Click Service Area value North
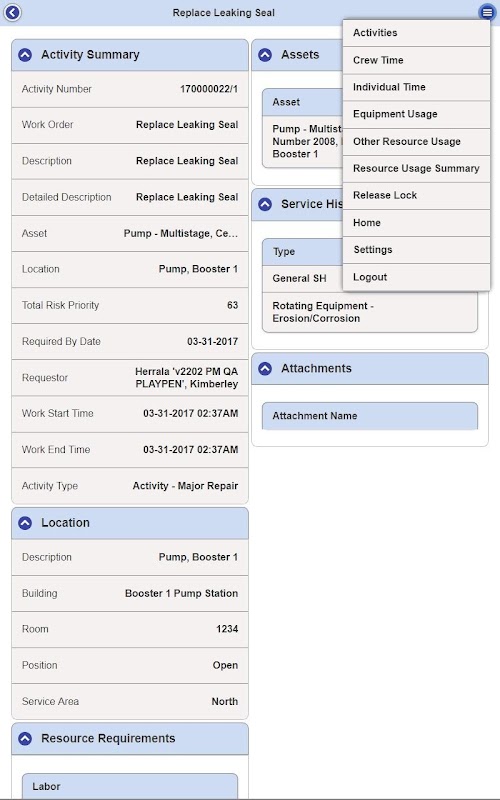This screenshot has width=500, height=800. [224, 702]
